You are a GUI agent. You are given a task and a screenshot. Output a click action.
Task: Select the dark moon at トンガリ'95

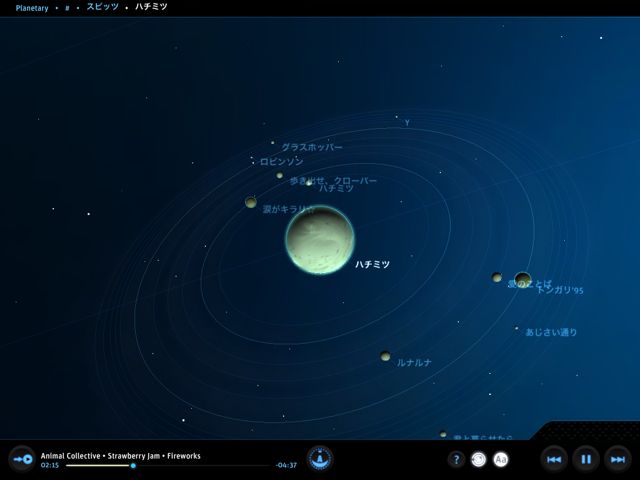point(522,280)
